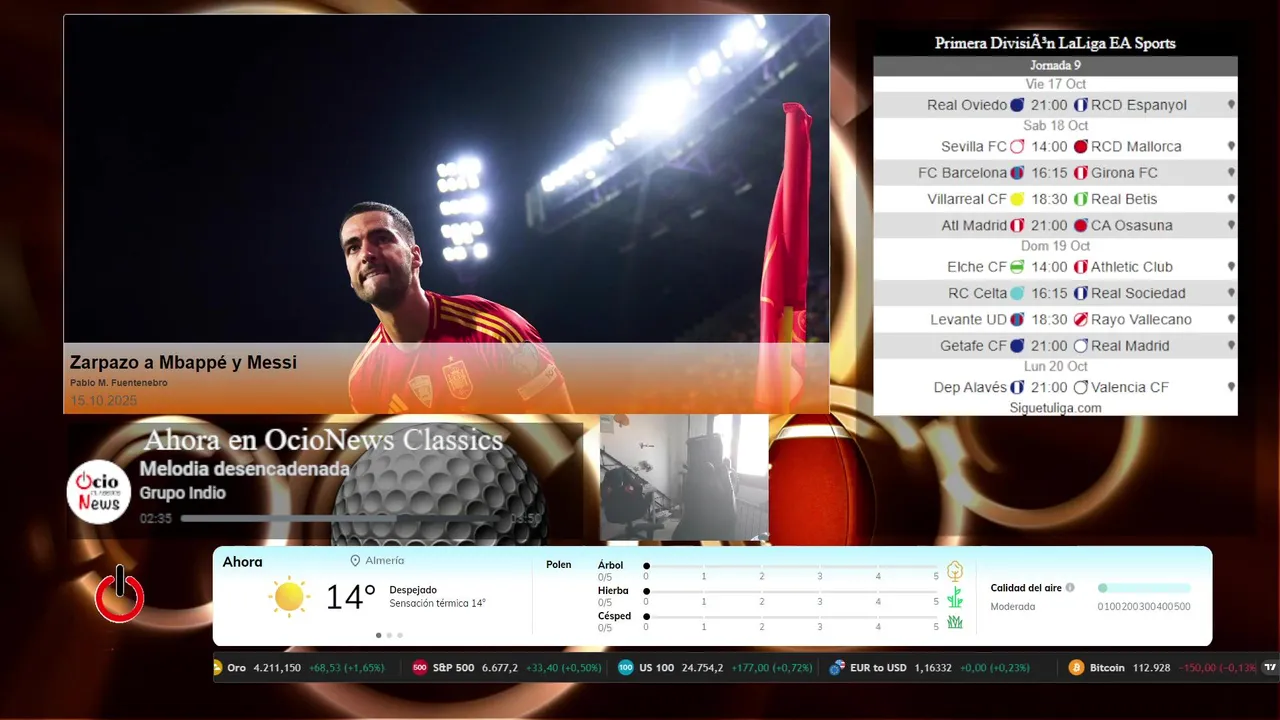Open the Siguetuliga.com link
This screenshot has width=1280, height=720.
click(x=1055, y=408)
